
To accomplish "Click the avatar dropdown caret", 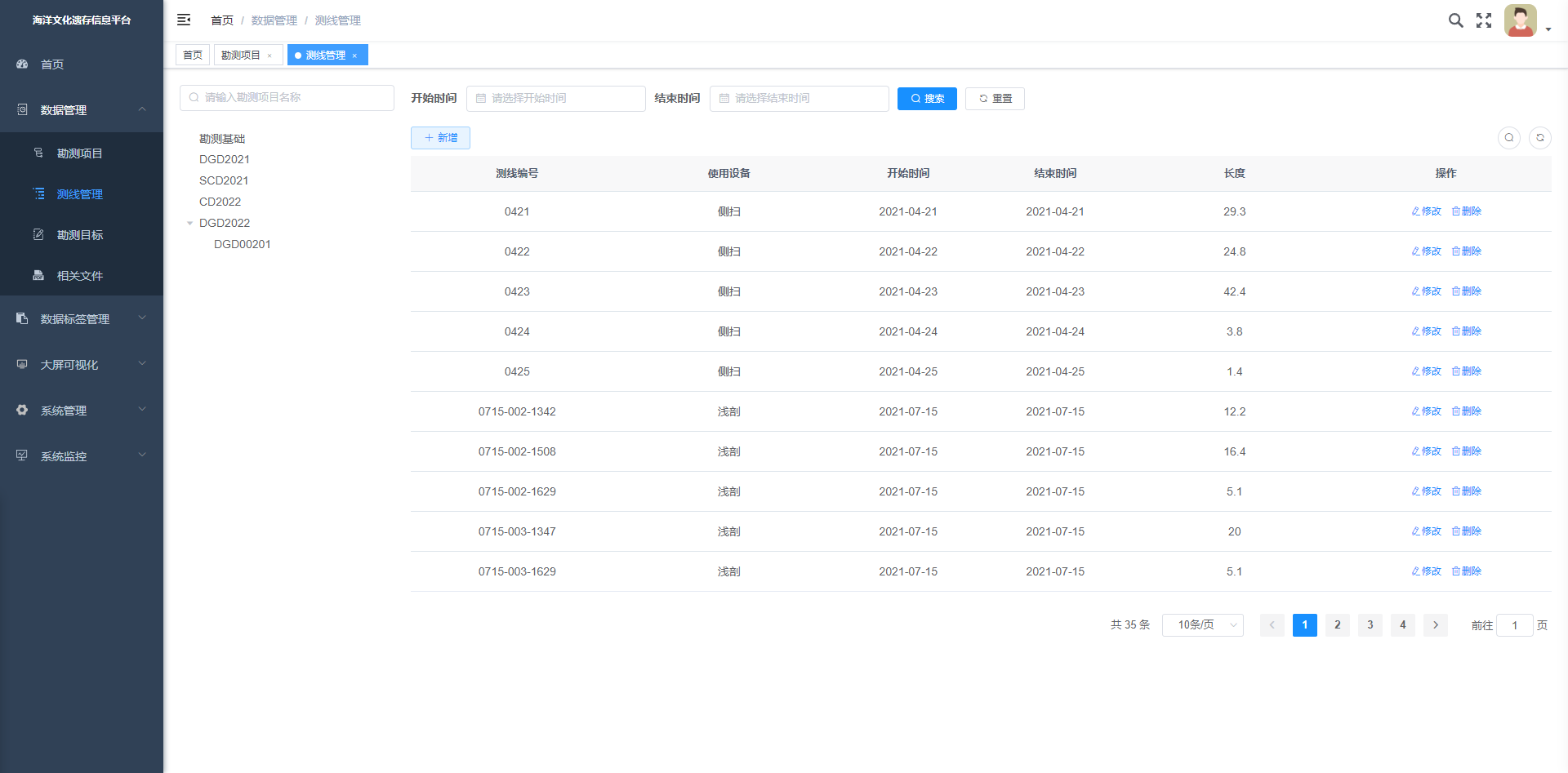I will coord(1548,29).
